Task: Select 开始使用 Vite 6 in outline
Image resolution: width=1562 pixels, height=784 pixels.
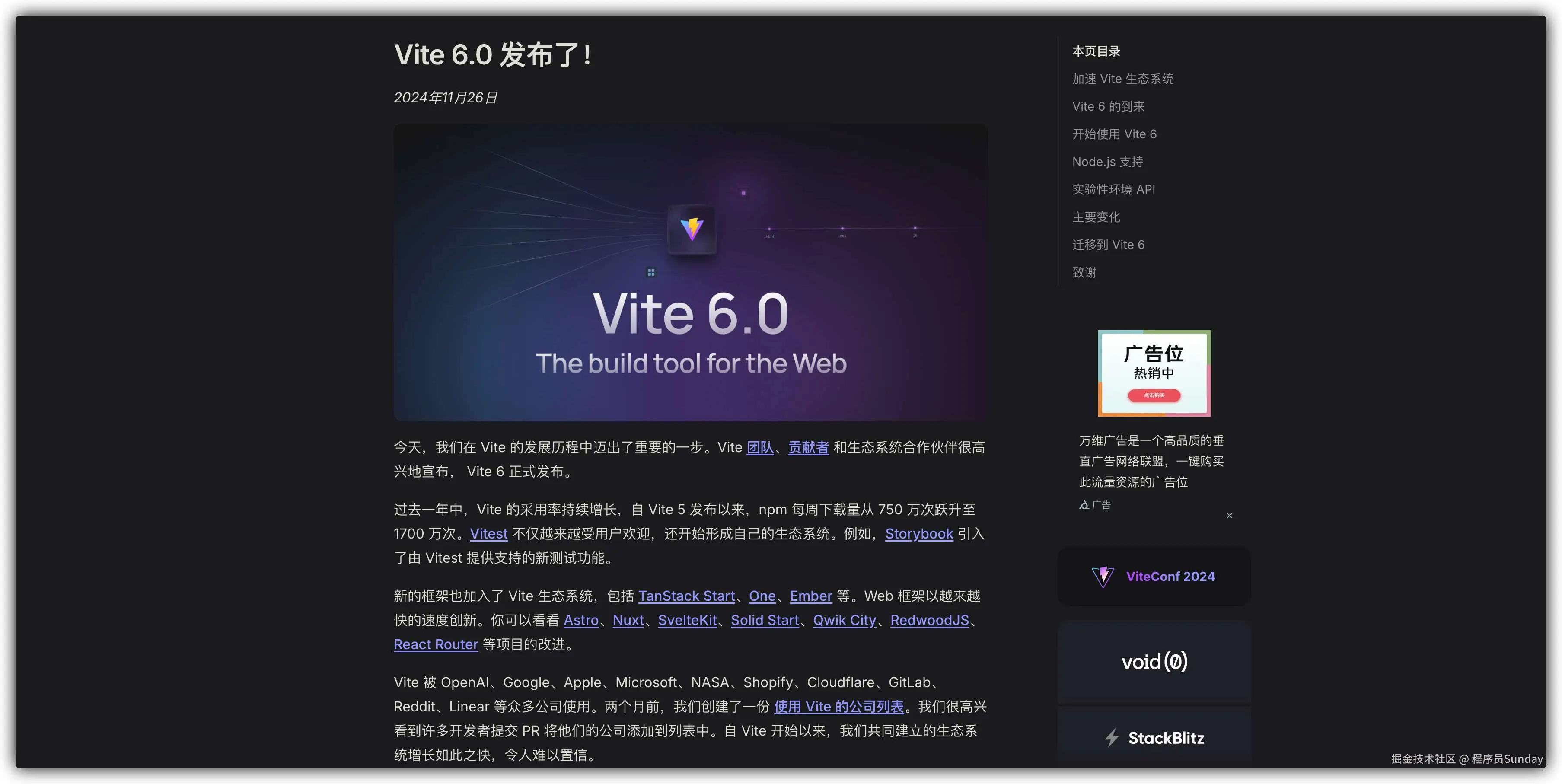Action: tap(1115, 134)
